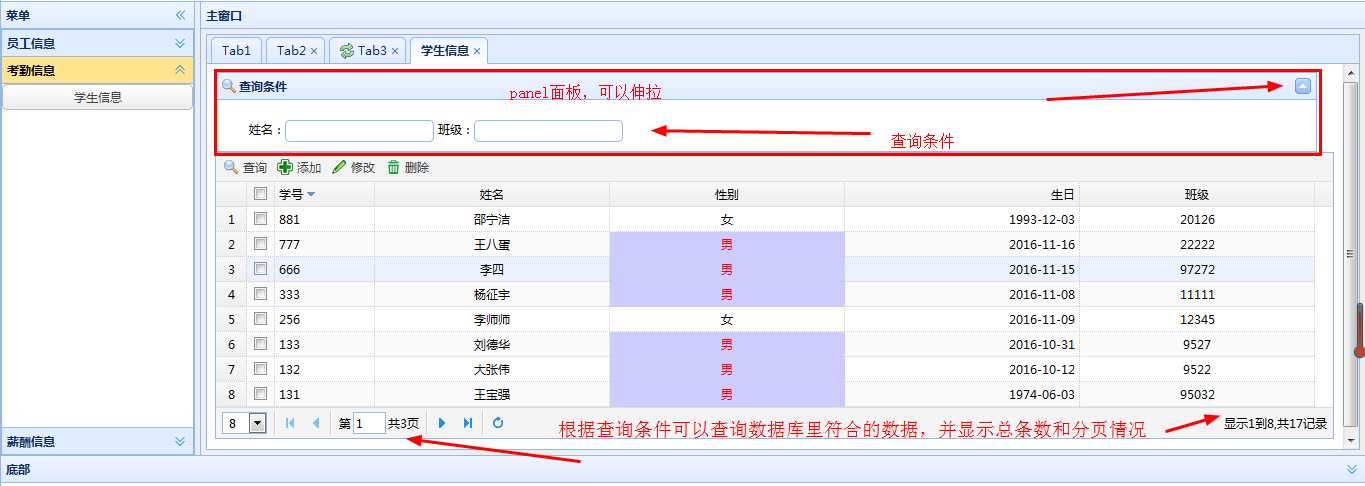The width and height of the screenshot is (1365, 486).
Task: Select the name cell 杨征宇
Action: [492, 294]
